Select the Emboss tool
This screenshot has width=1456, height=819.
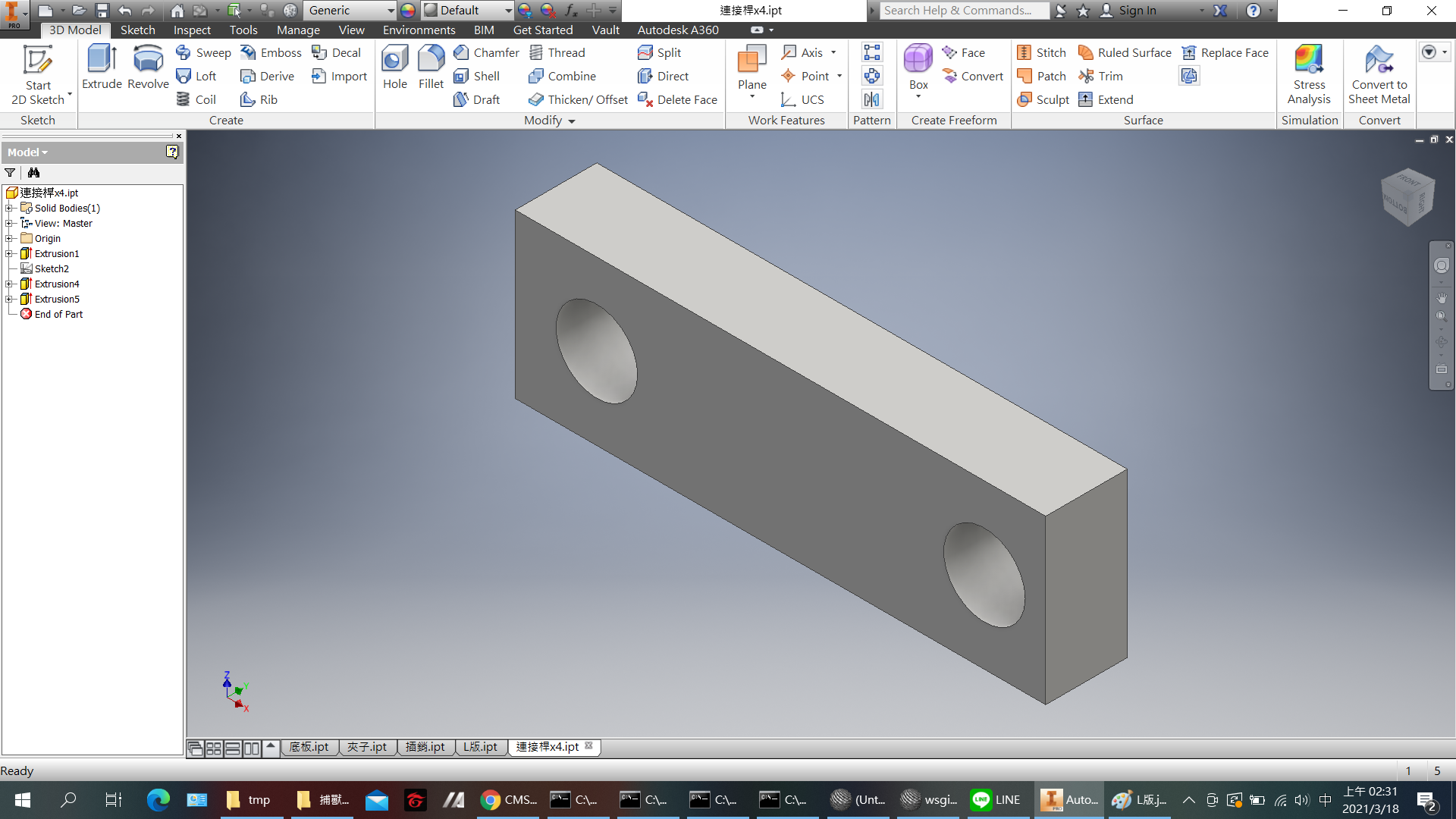pyautogui.click(x=271, y=52)
